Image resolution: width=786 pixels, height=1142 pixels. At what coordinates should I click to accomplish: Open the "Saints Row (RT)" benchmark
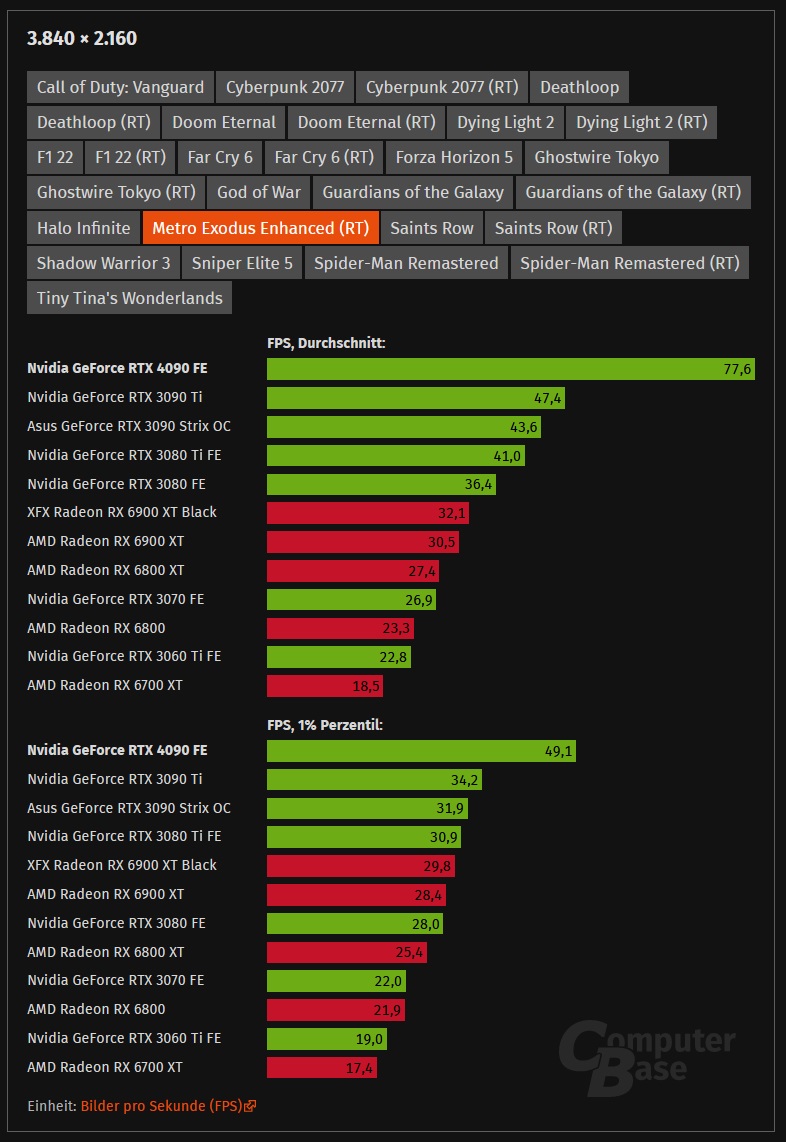point(552,227)
